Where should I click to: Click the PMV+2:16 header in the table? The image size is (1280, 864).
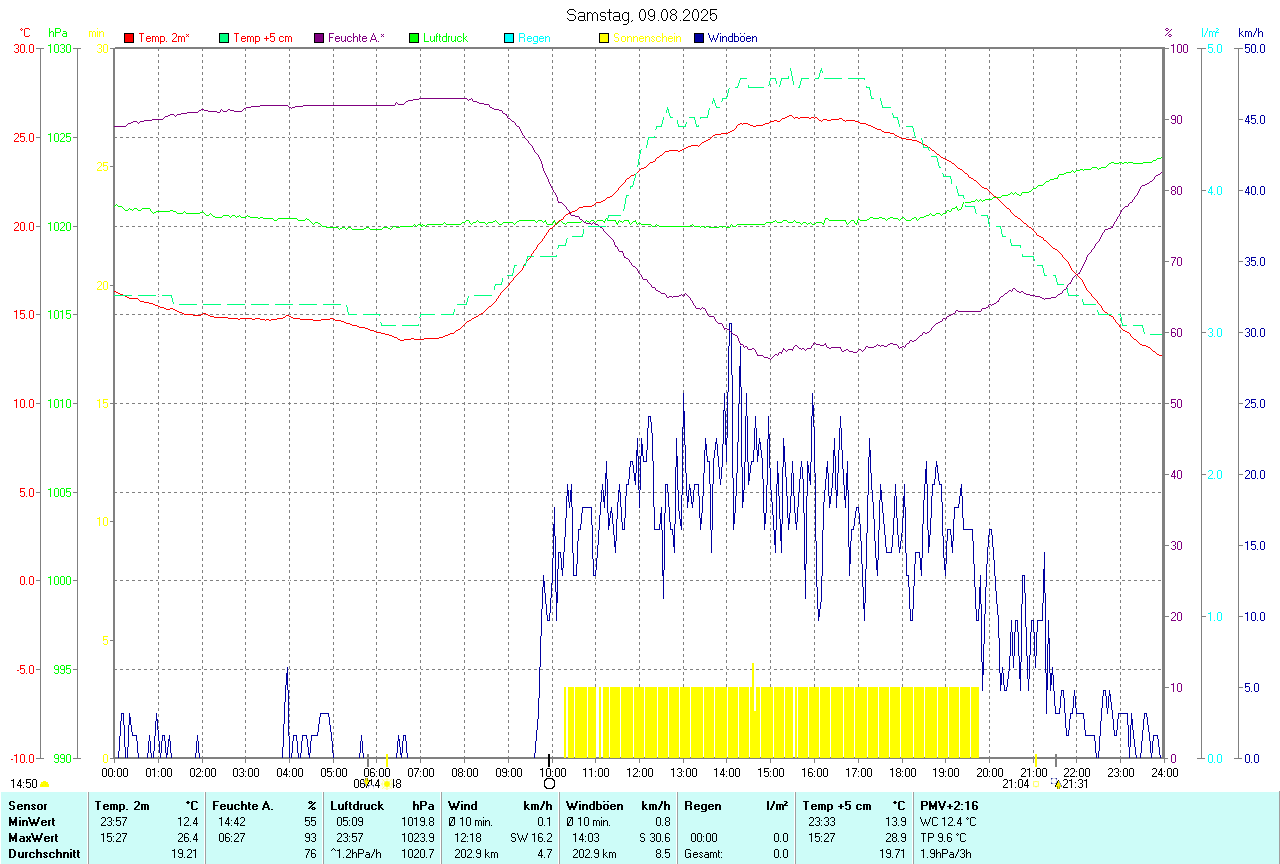949,805
